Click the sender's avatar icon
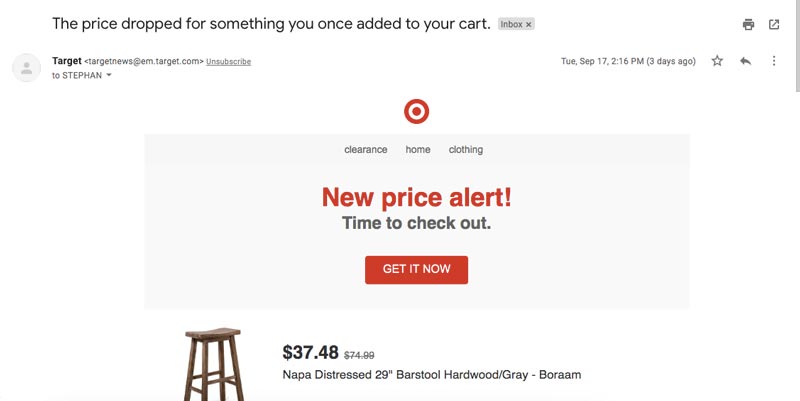 tap(25, 68)
